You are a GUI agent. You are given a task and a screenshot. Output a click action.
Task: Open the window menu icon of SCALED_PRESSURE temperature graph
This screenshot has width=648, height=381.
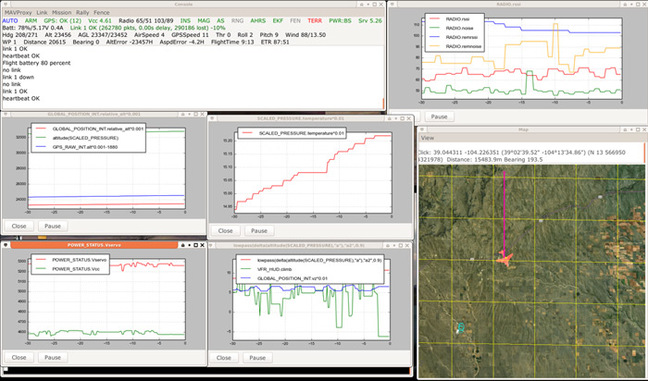[x=212, y=118]
